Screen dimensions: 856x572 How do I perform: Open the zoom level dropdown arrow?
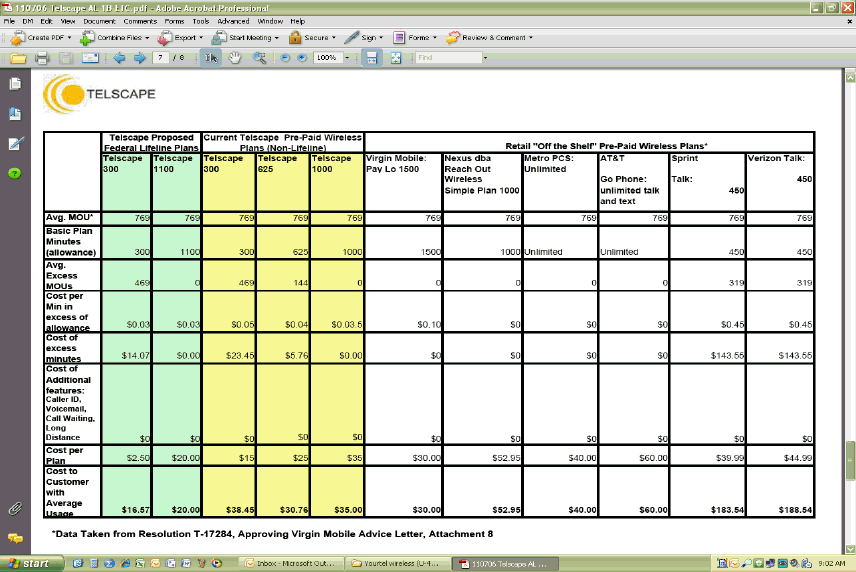(x=347, y=58)
